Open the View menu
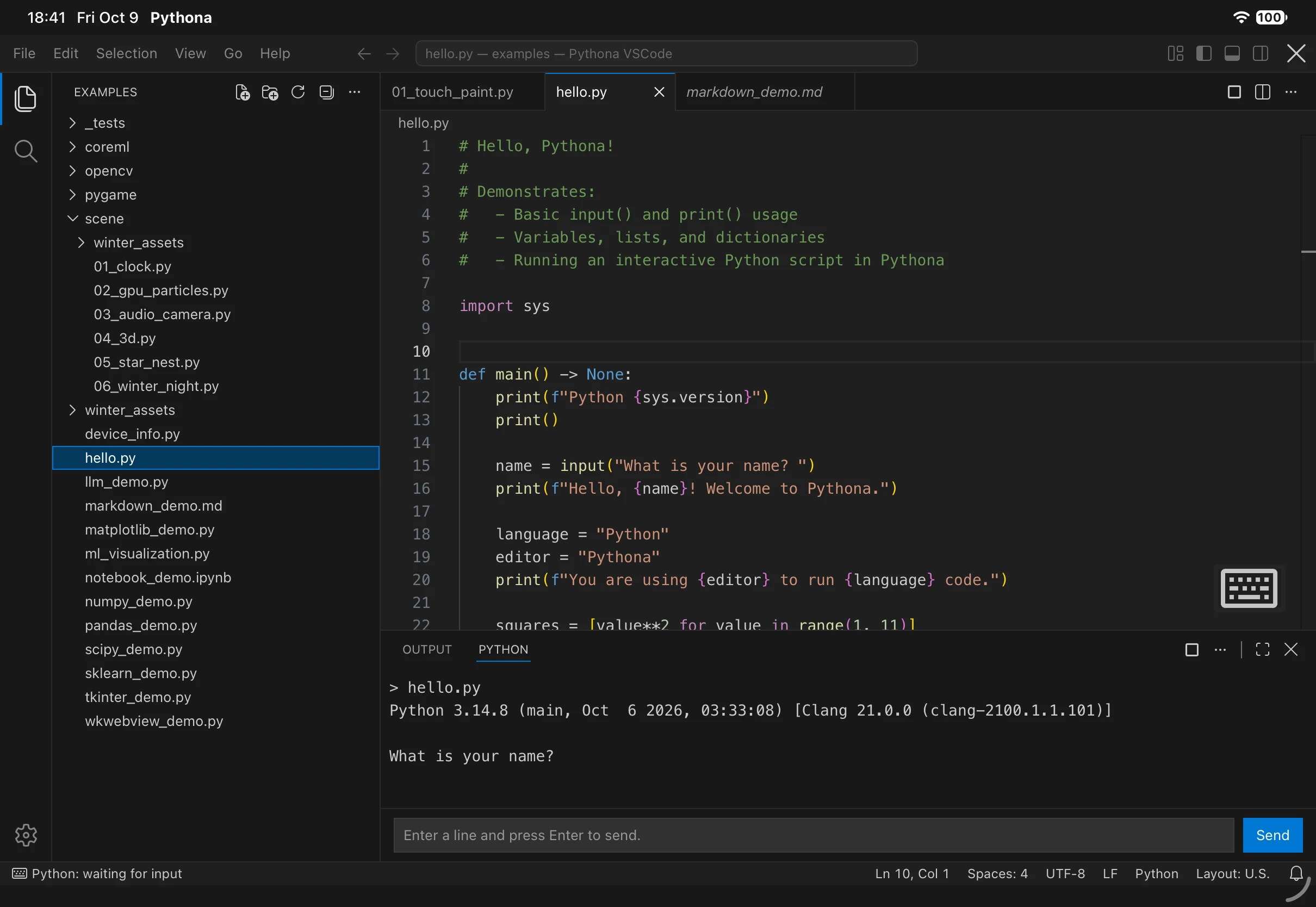Screen dimensions: 1316x907 tap(190, 53)
